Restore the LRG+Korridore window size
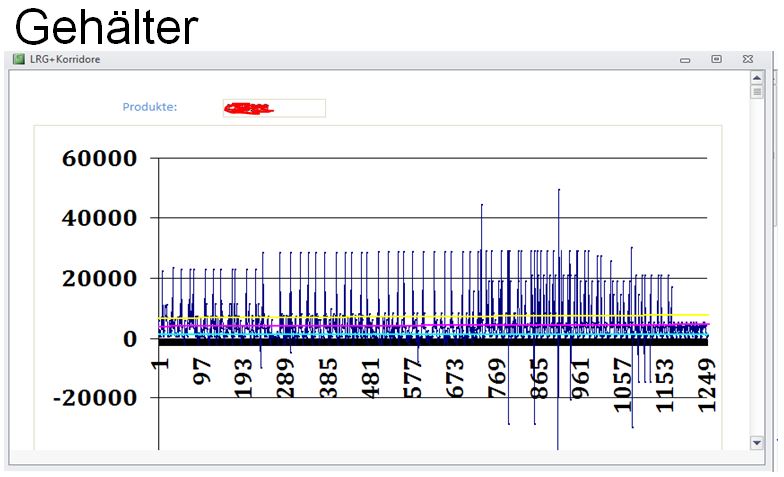784x477 pixels. [716, 60]
